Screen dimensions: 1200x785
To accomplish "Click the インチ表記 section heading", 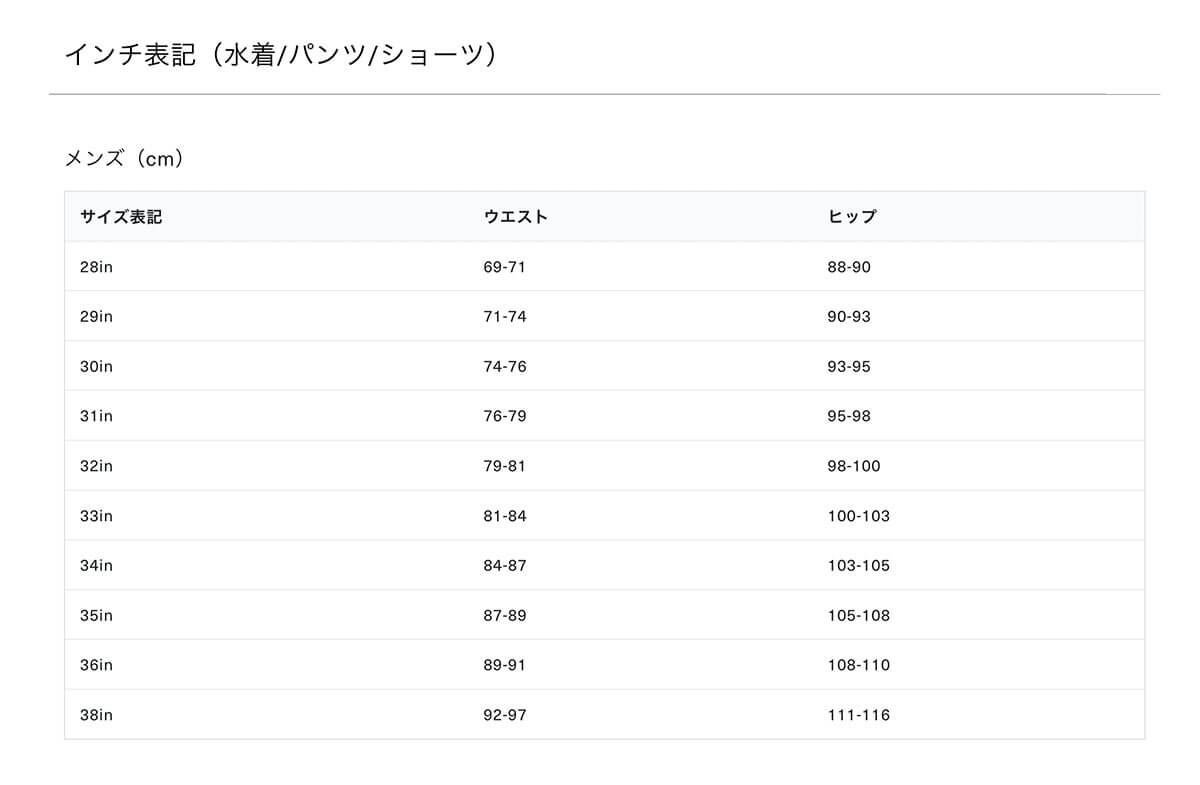I will [x=280, y=54].
